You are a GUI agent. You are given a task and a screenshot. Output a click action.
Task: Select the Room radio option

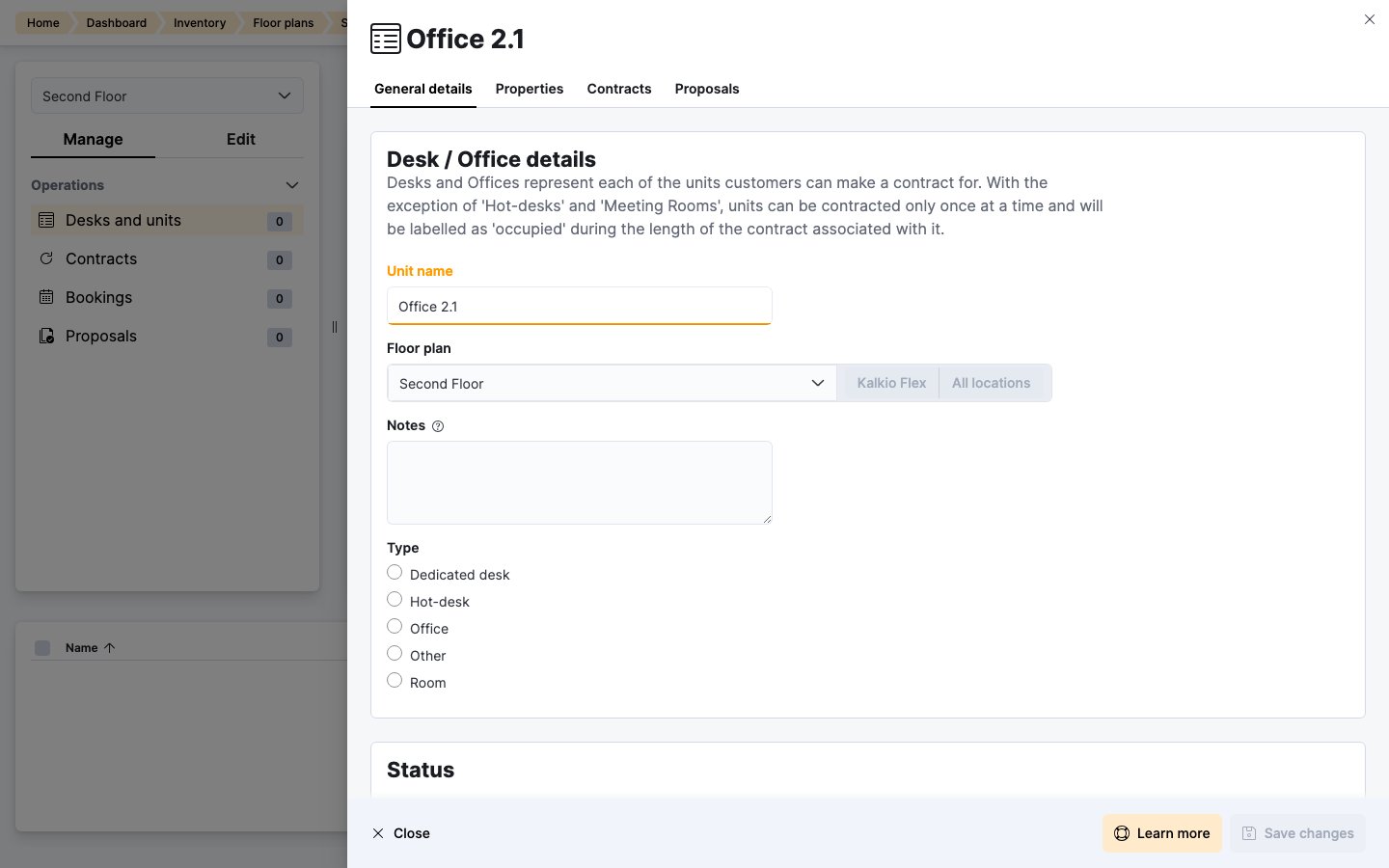click(395, 681)
